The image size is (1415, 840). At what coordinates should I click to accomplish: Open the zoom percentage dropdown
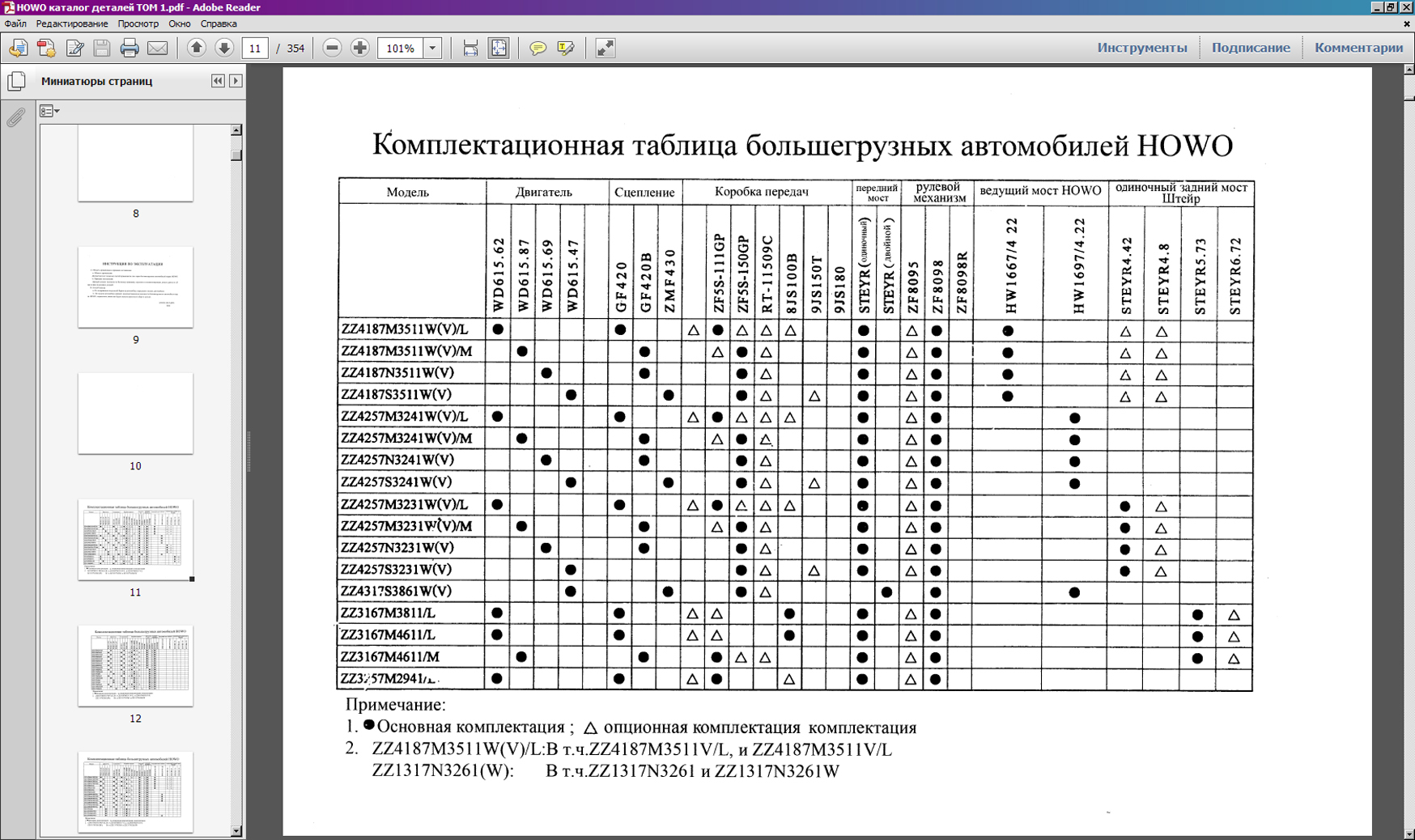tap(432, 49)
